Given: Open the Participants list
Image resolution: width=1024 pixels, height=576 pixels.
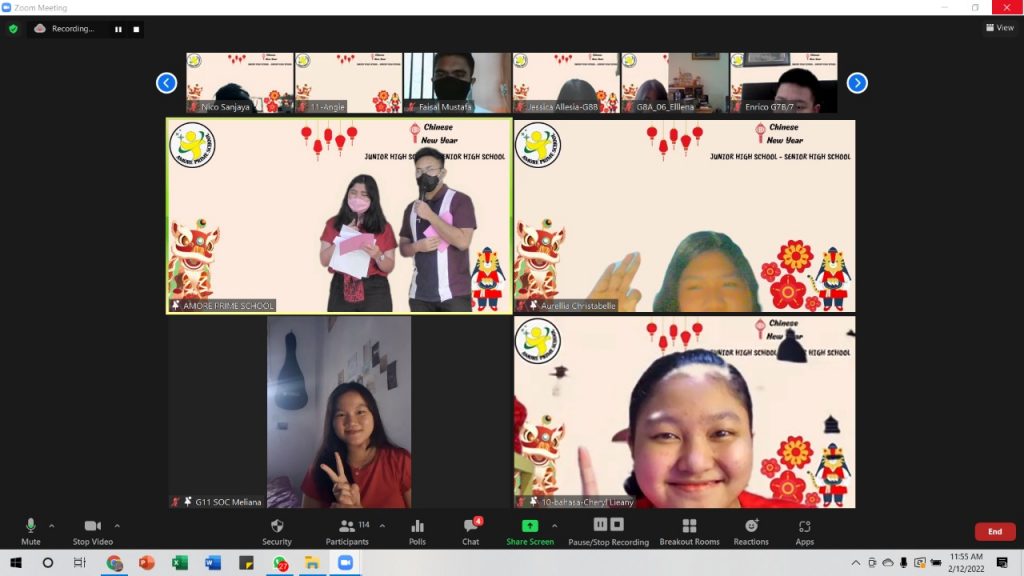Looking at the screenshot, I should point(347,530).
